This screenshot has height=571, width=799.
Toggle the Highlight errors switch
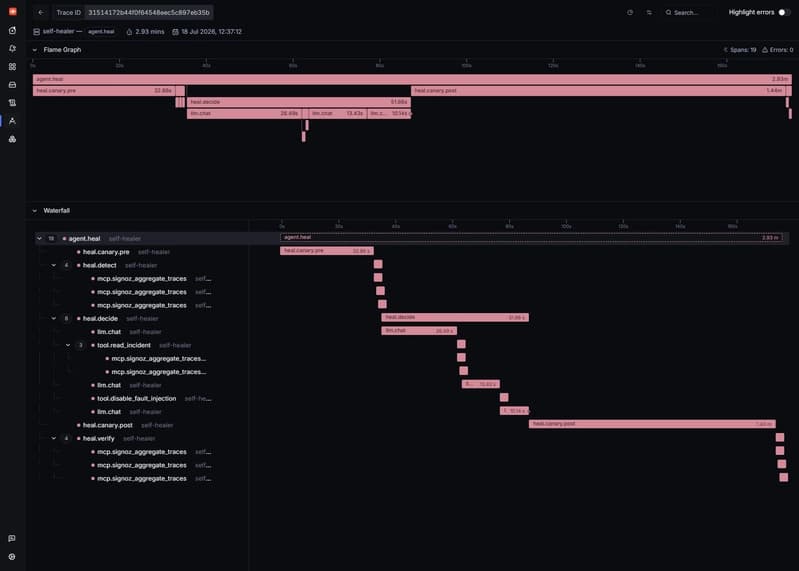point(784,12)
